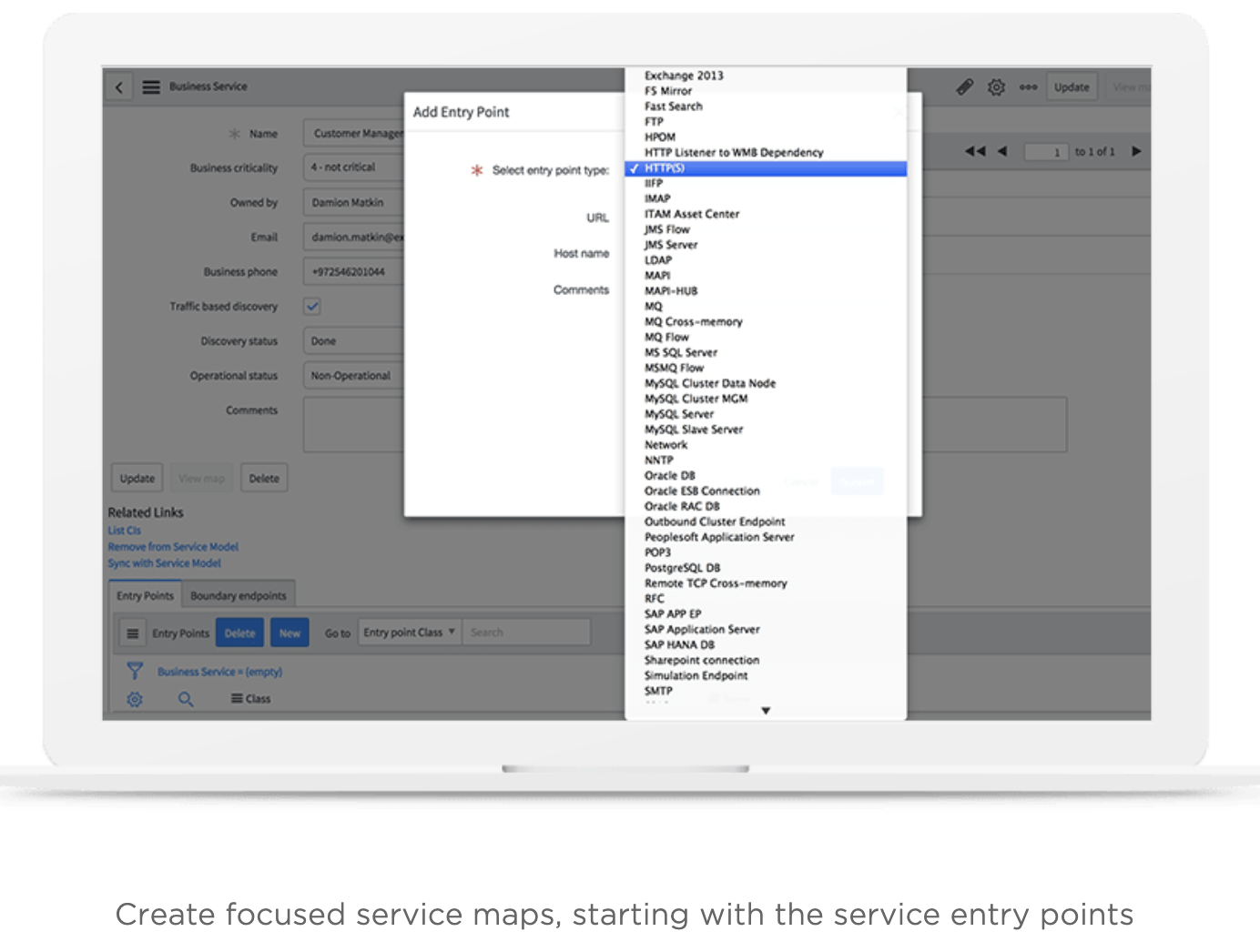Click the scroll-down arrow in the type list

tap(766, 710)
